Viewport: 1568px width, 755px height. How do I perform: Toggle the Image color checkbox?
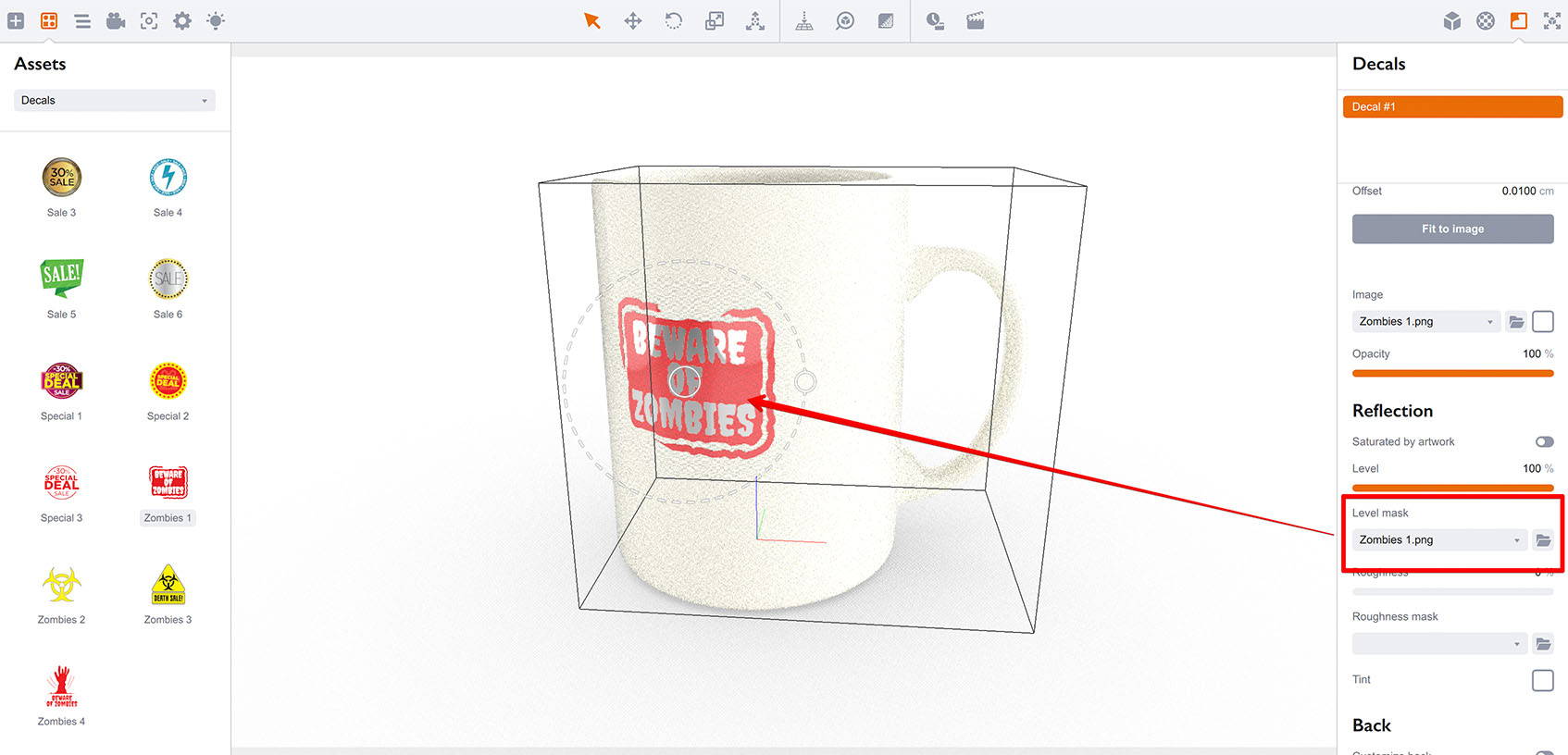pos(1542,322)
